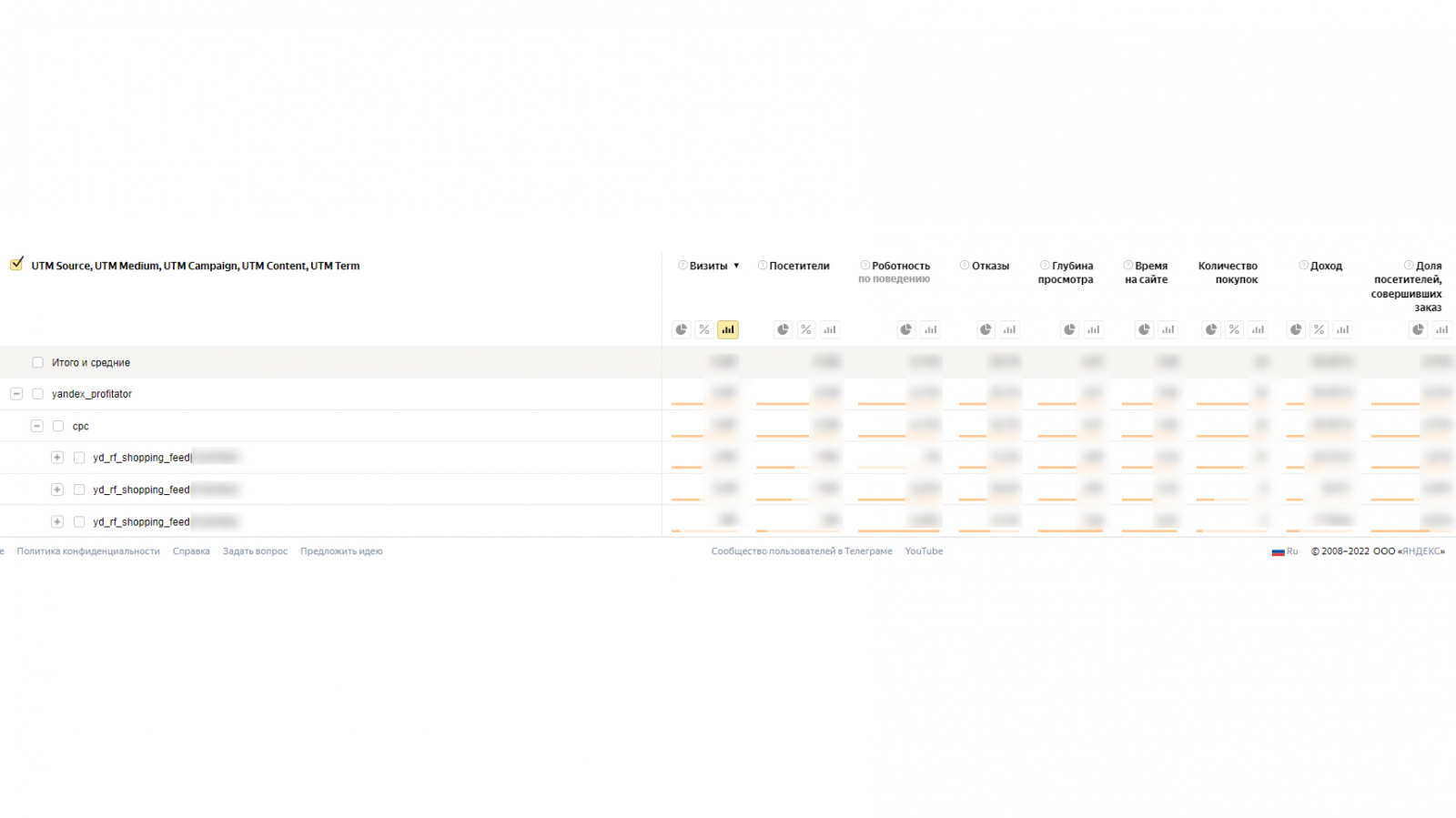The width and height of the screenshot is (1456, 818).
Task: Show pie chart for Доля посетителей column
Action: pos(1419,329)
